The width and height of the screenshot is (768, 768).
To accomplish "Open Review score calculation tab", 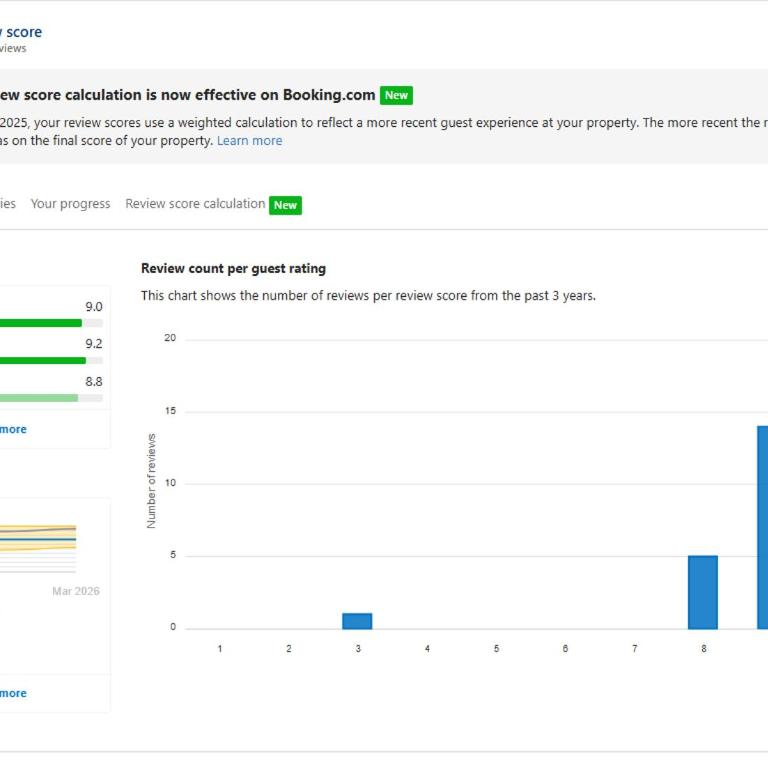I will tap(195, 204).
